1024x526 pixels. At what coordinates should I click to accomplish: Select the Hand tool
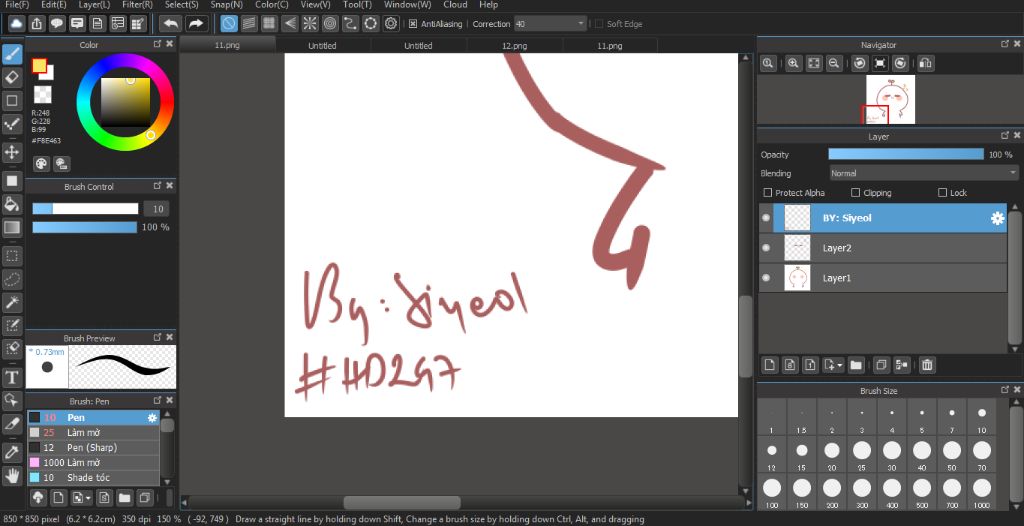pyautogui.click(x=12, y=475)
